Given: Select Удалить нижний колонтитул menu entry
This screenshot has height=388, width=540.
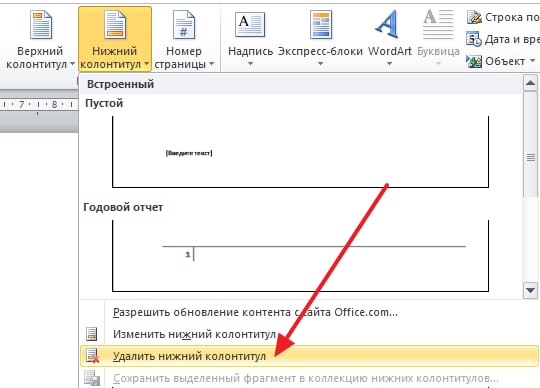Looking at the screenshot, I should tap(309, 356).
